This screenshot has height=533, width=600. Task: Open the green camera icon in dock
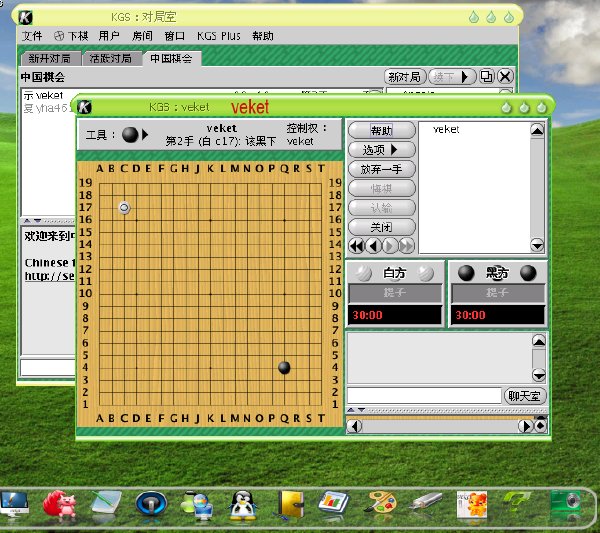[565, 504]
